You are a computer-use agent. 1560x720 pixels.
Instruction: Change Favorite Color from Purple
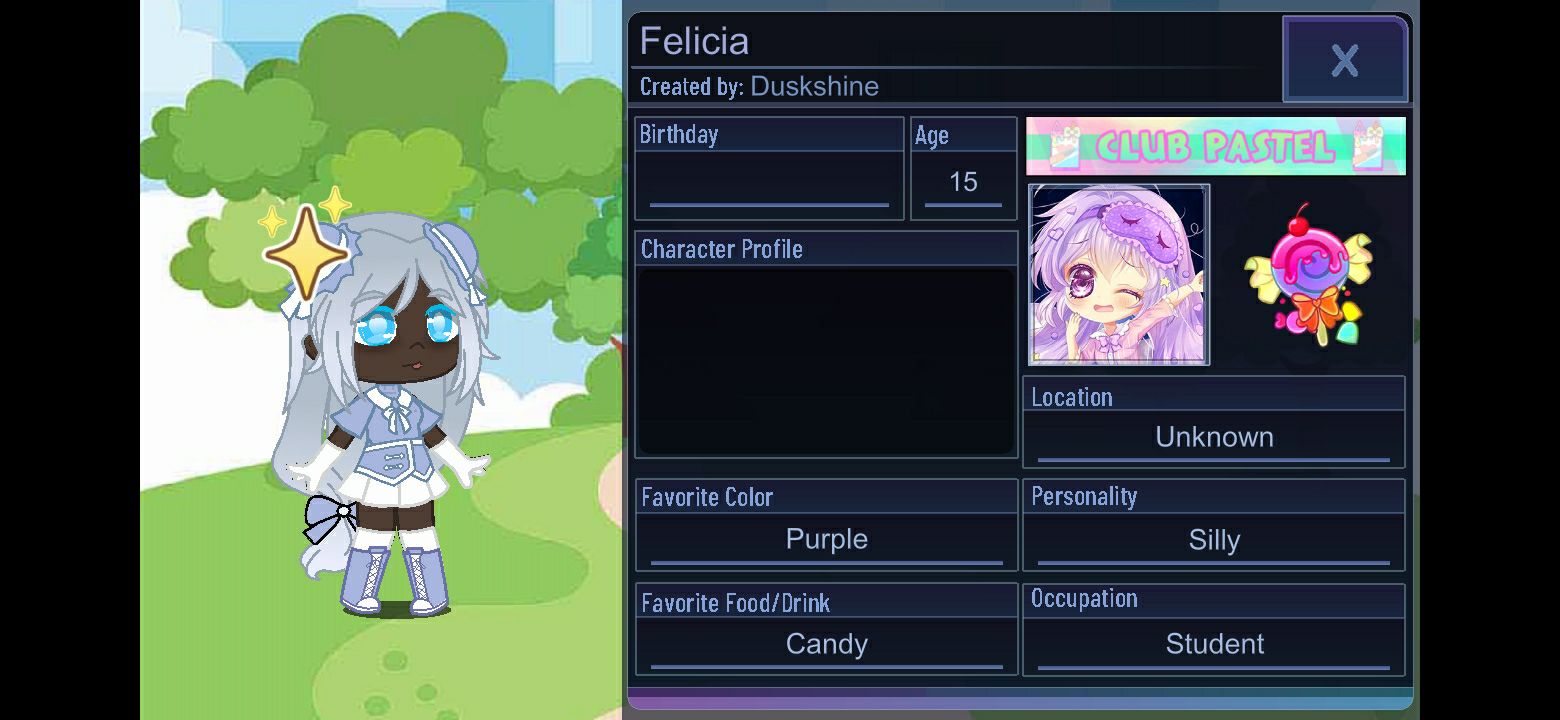[x=826, y=540]
